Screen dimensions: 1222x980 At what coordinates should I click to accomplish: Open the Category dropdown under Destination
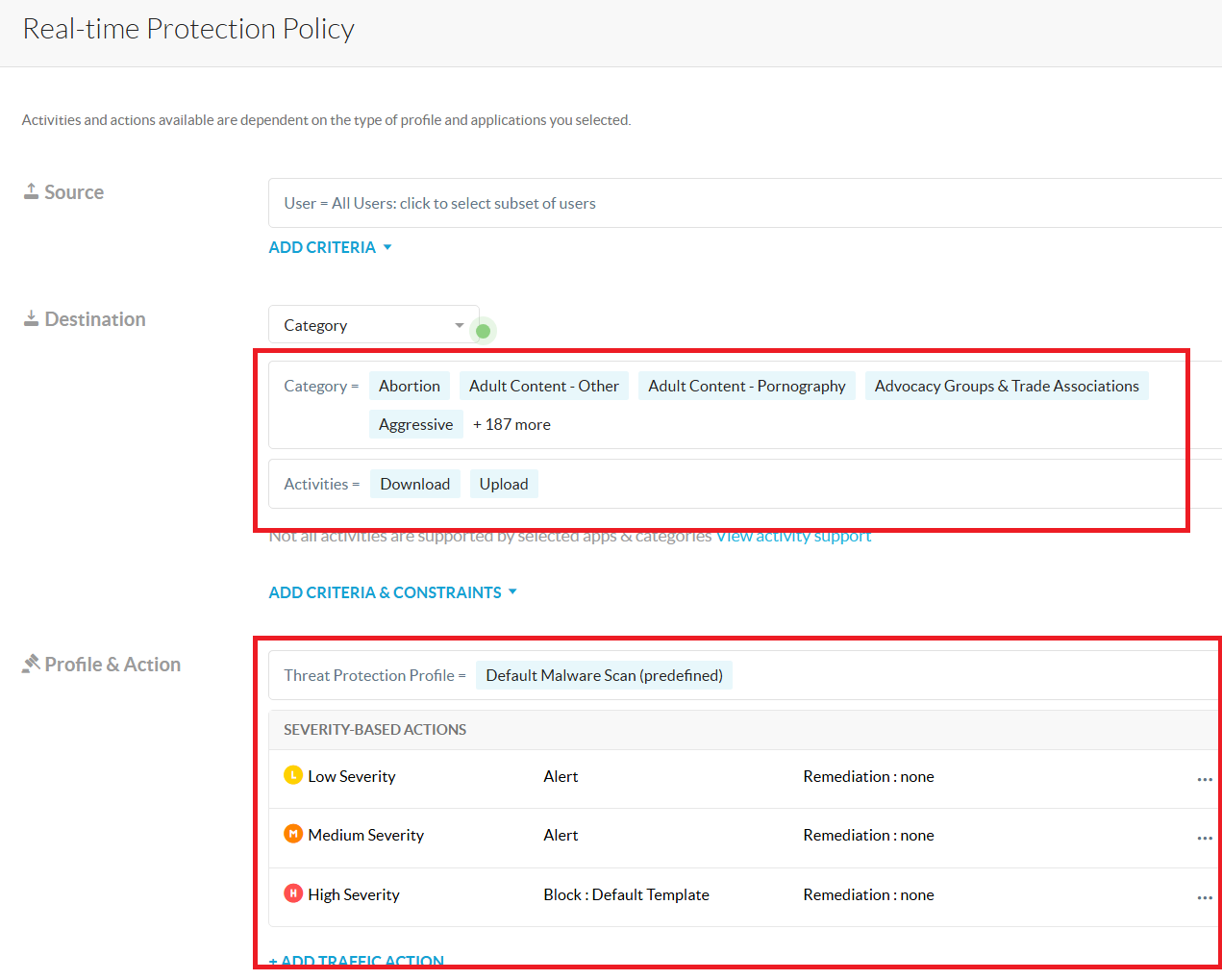coord(373,325)
